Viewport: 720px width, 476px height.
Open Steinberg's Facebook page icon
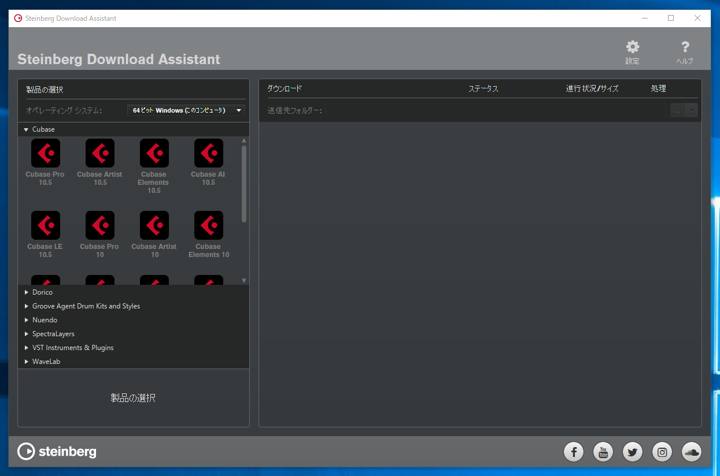click(x=574, y=452)
